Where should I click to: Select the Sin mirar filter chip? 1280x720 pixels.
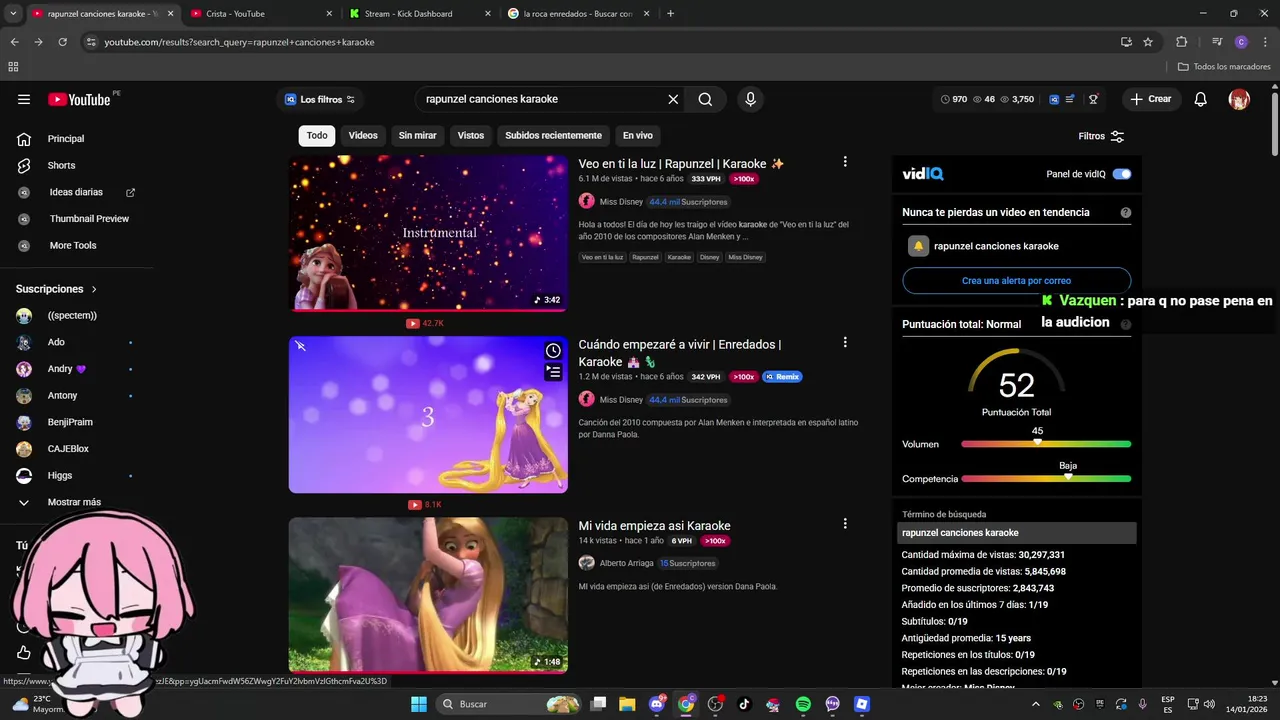[x=417, y=136]
